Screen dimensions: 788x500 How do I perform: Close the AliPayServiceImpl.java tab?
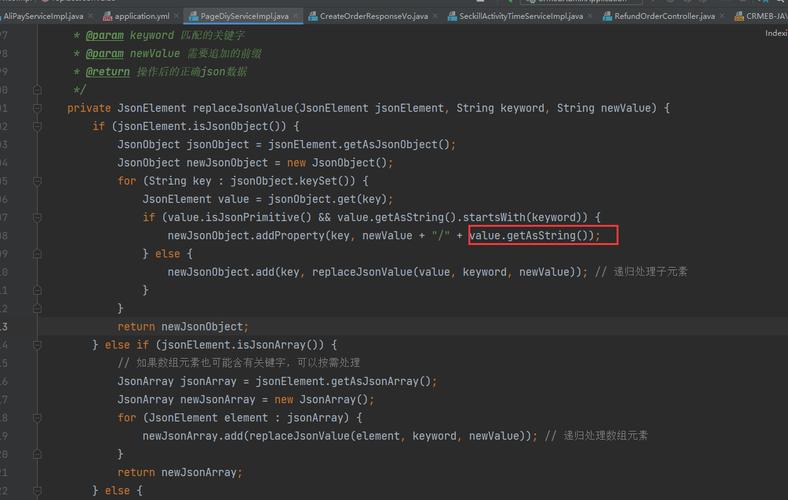point(90,16)
